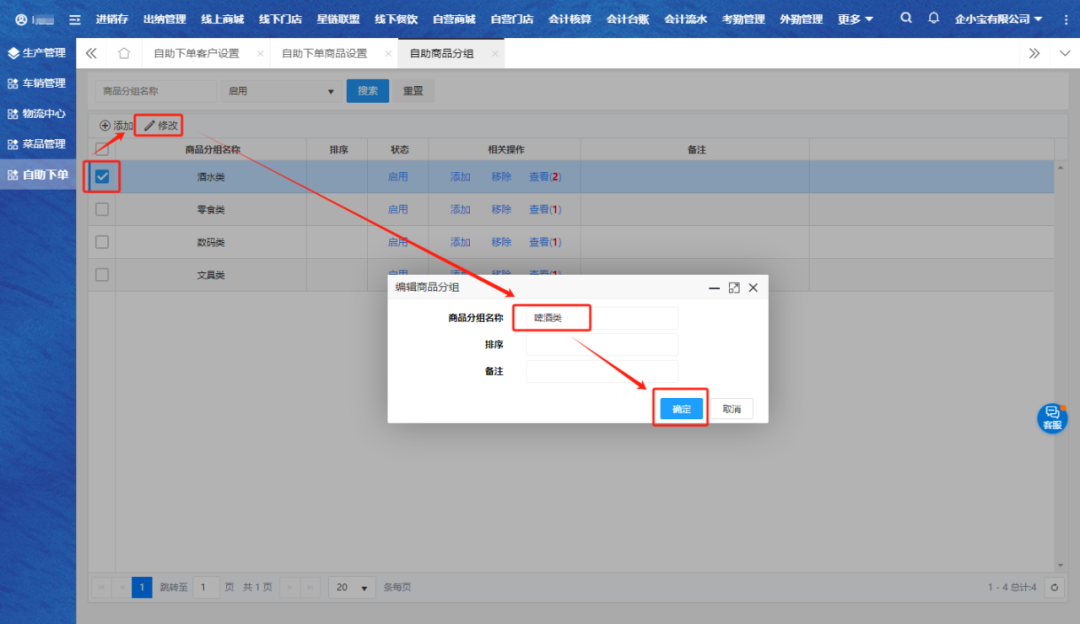Viewport: 1080px width, 624px height.
Task: Open 会计核算 in the top menu
Action: (569, 19)
